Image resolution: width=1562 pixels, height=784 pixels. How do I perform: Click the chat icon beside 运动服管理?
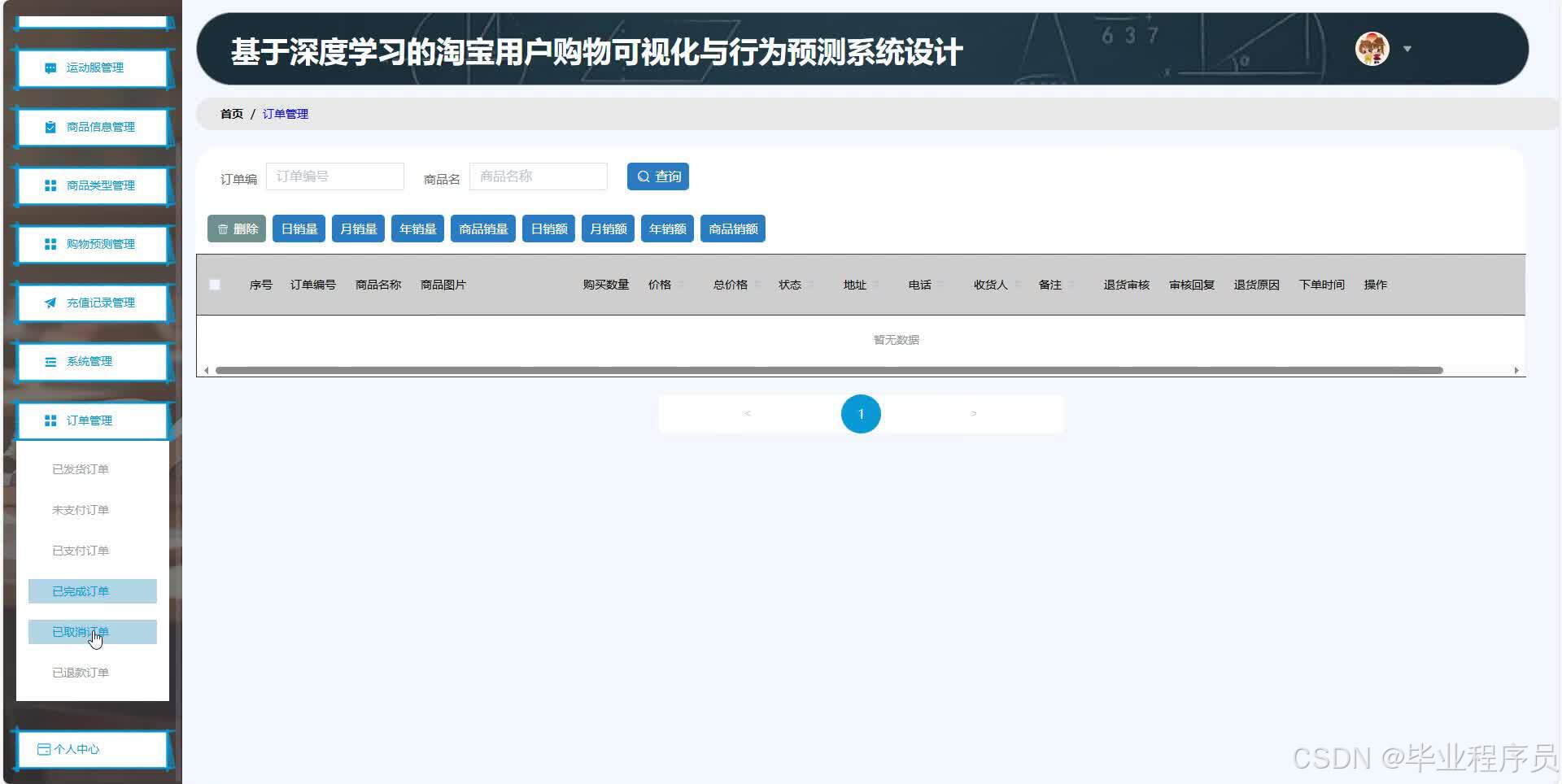pos(50,68)
